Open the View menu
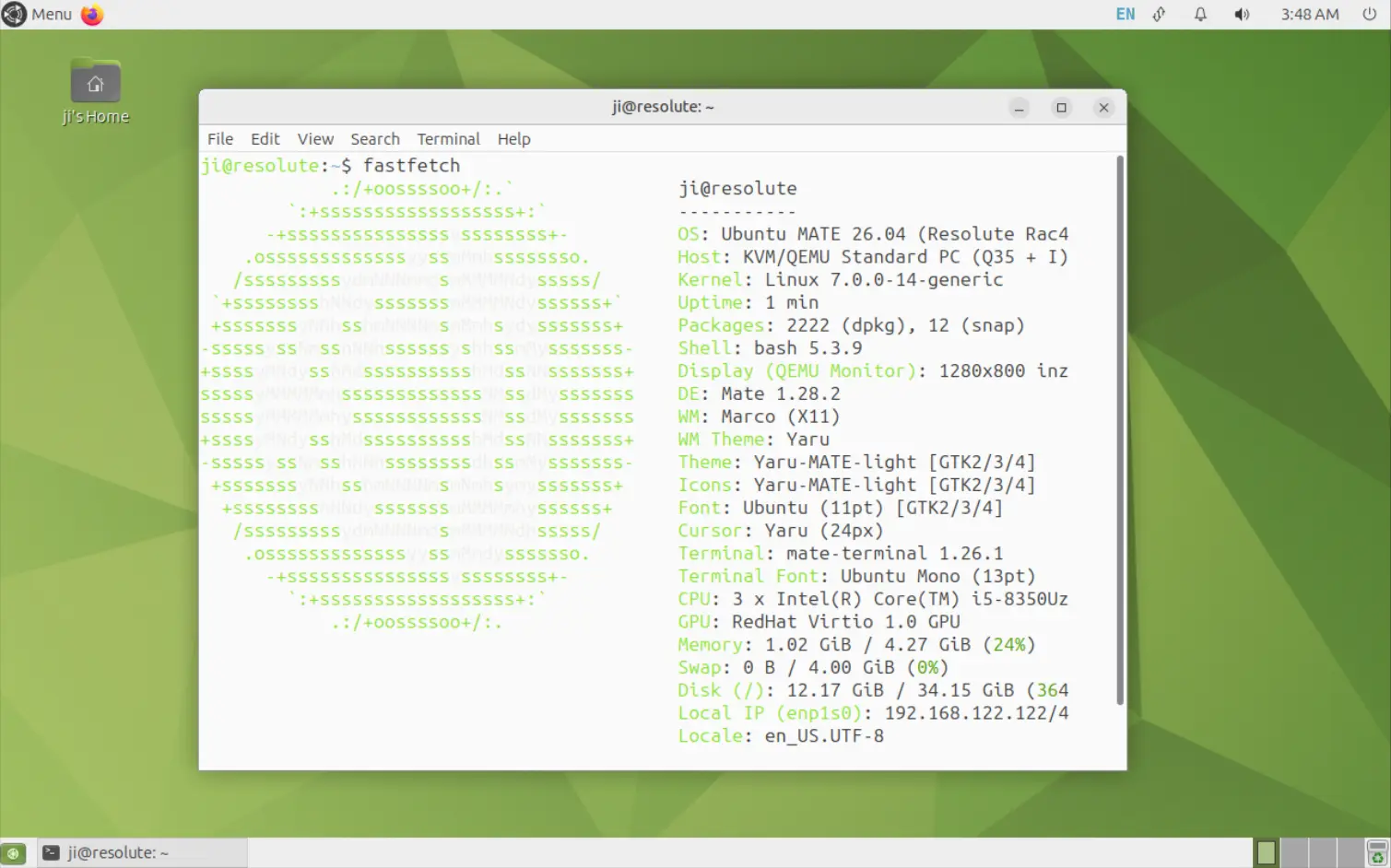1391x868 pixels. click(x=315, y=139)
